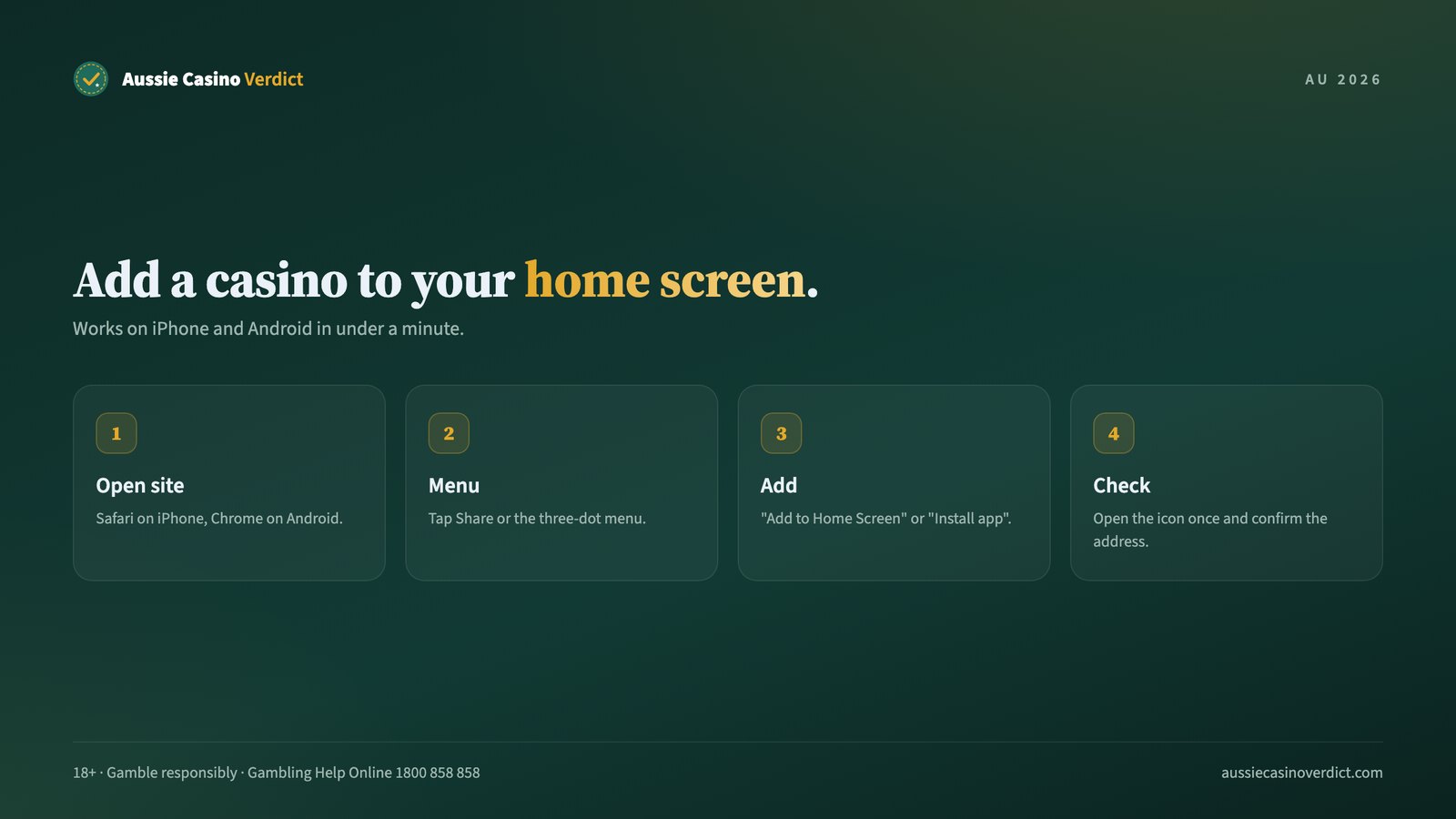Click the 'Add' card heading
The image size is (1456, 819).
pos(779,486)
